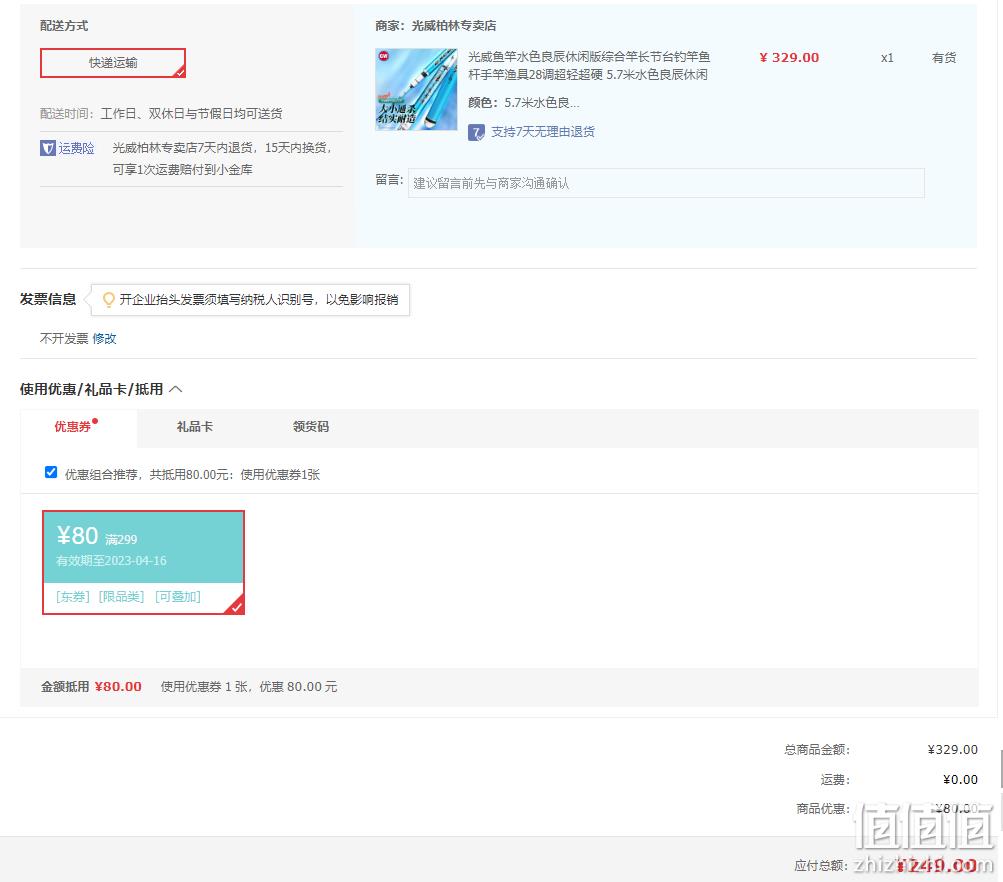Viewport: 1003px width, 882px height.
Task: Click the 运费险 shield icon
Action: pos(48,148)
